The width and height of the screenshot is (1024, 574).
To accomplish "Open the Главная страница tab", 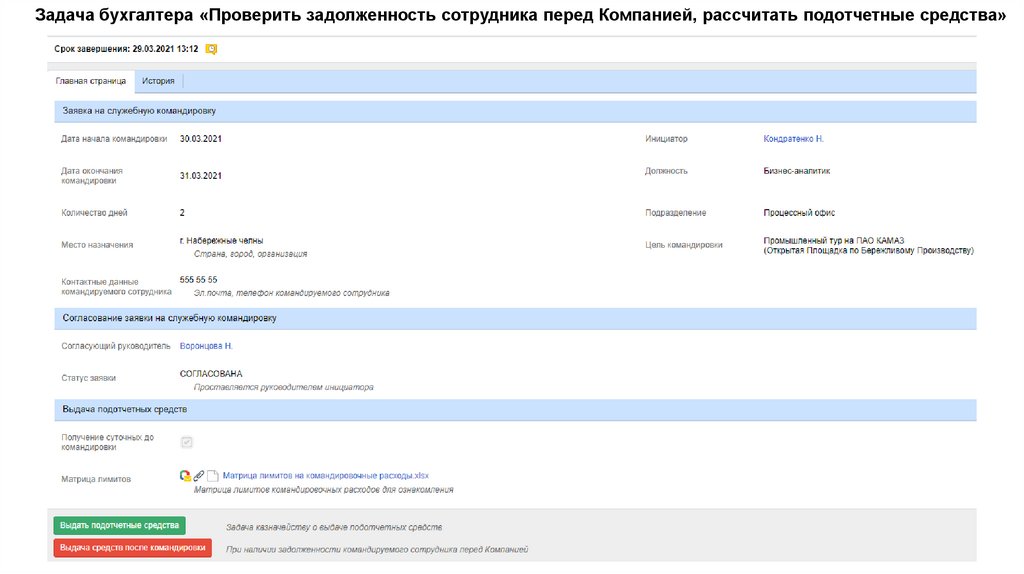I will point(91,81).
